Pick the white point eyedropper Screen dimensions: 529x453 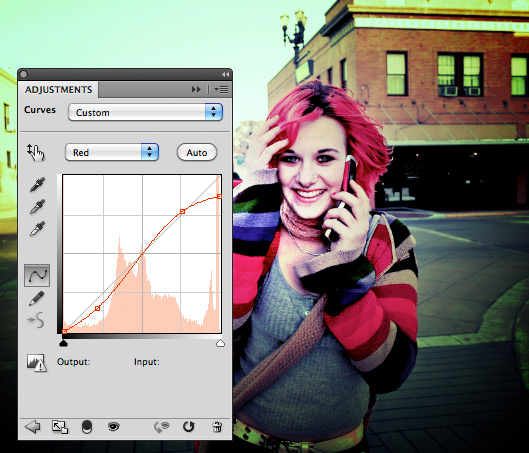37,228
